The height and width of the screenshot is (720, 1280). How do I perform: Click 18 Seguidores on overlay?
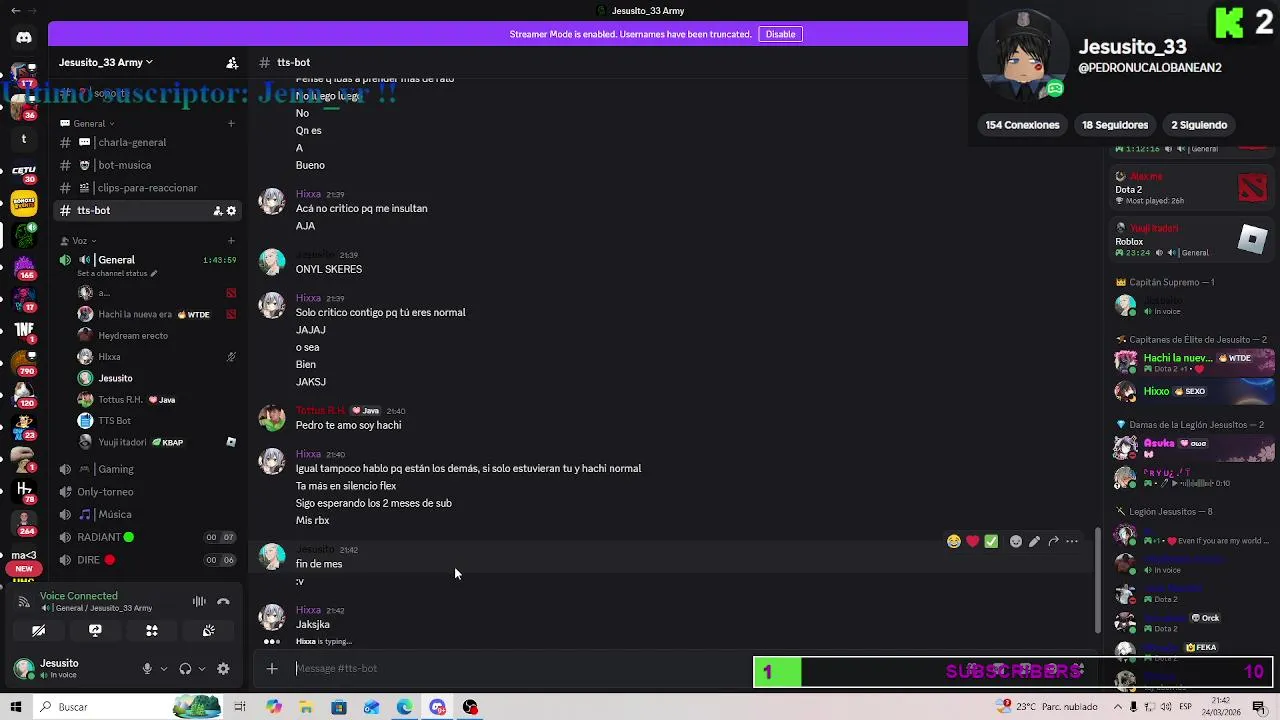(1115, 125)
